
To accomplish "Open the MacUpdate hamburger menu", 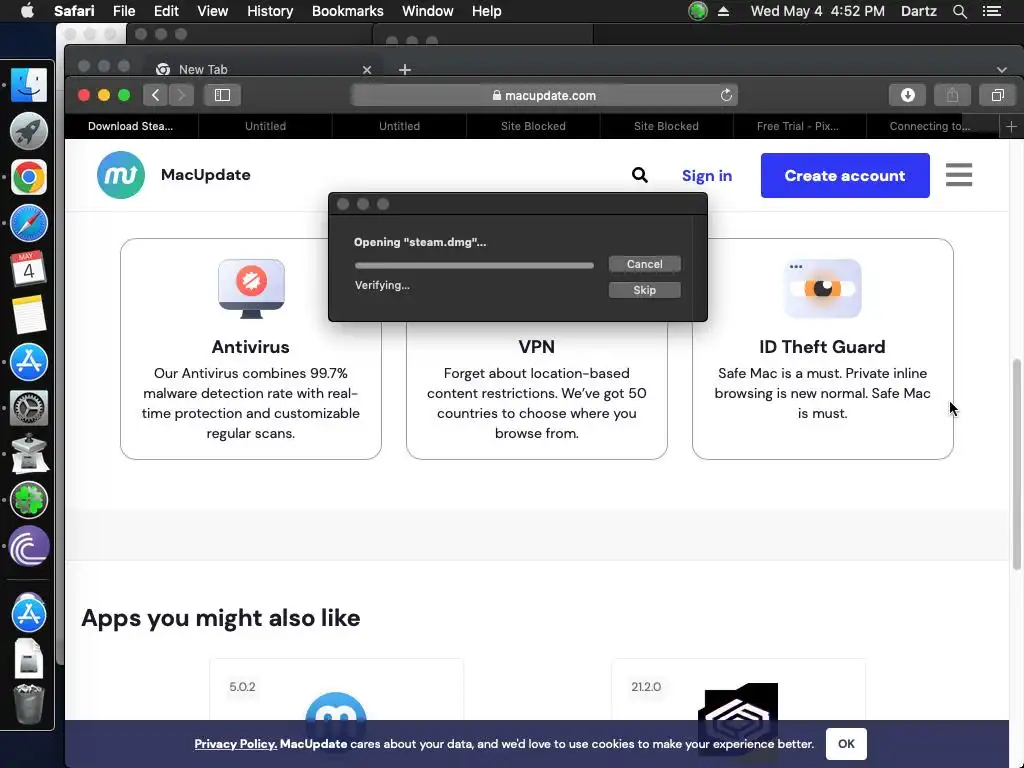I will 959,175.
